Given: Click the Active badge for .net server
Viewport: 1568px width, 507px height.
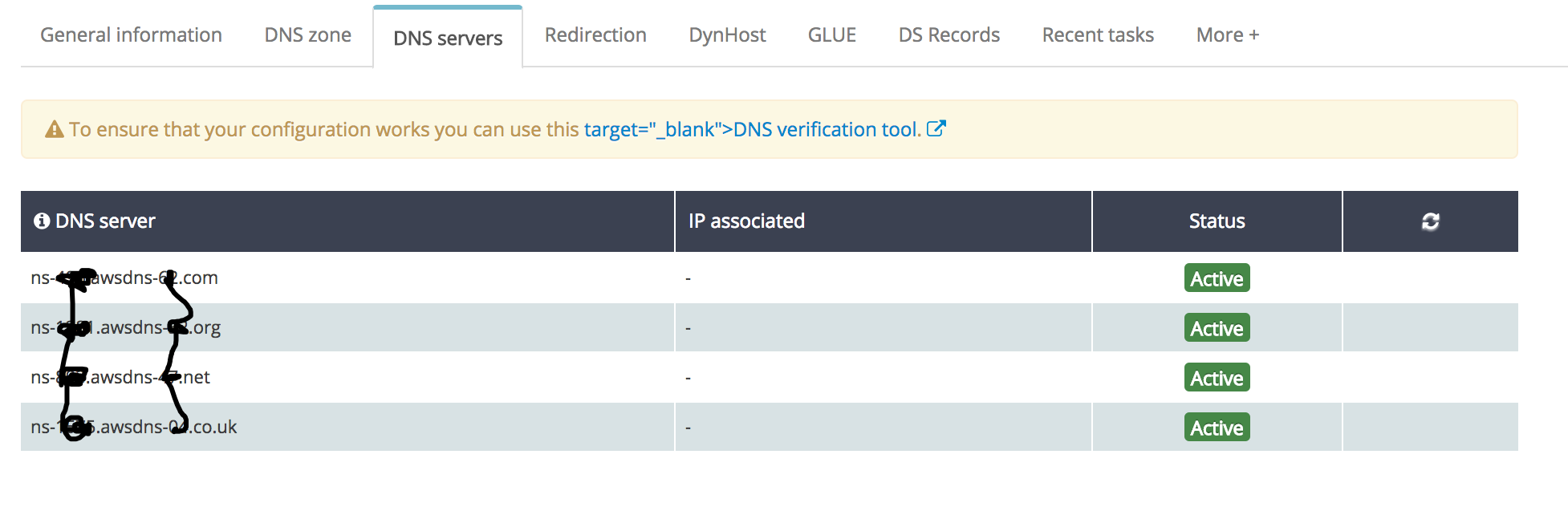Looking at the screenshot, I should 1217,378.
